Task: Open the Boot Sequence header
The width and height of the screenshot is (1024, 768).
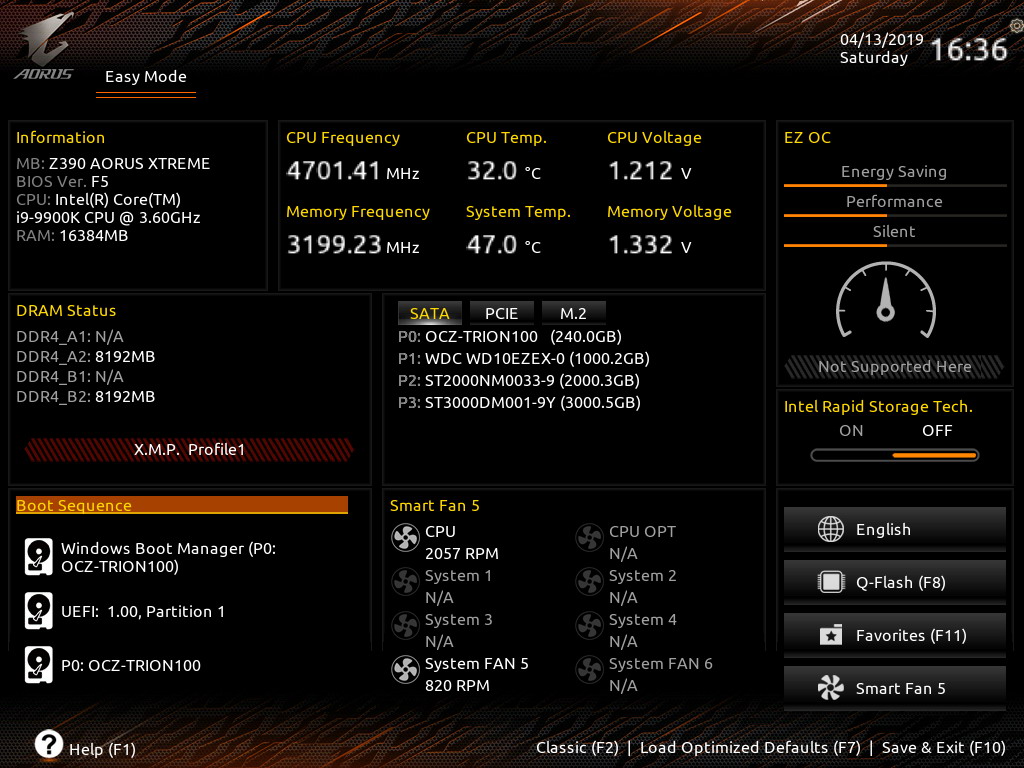Action: (182, 505)
